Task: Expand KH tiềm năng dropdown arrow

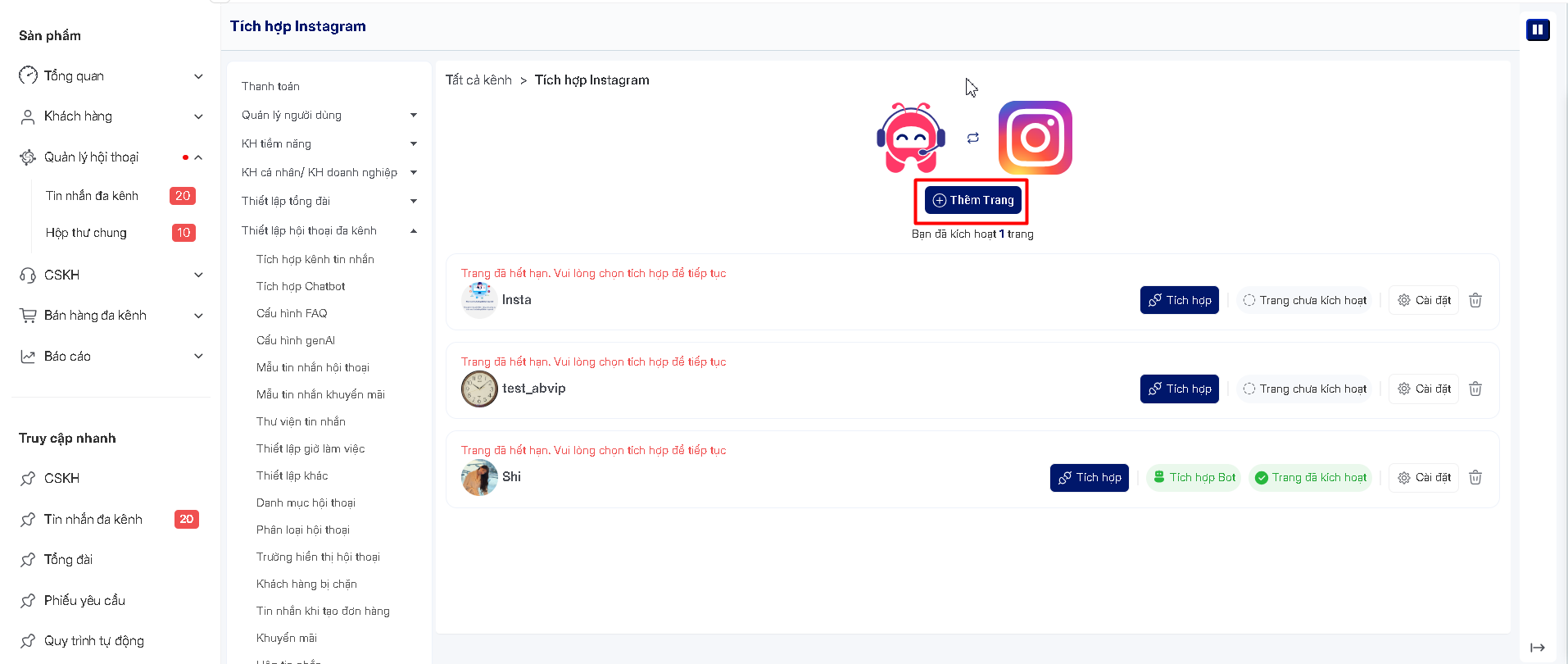Action: click(414, 144)
